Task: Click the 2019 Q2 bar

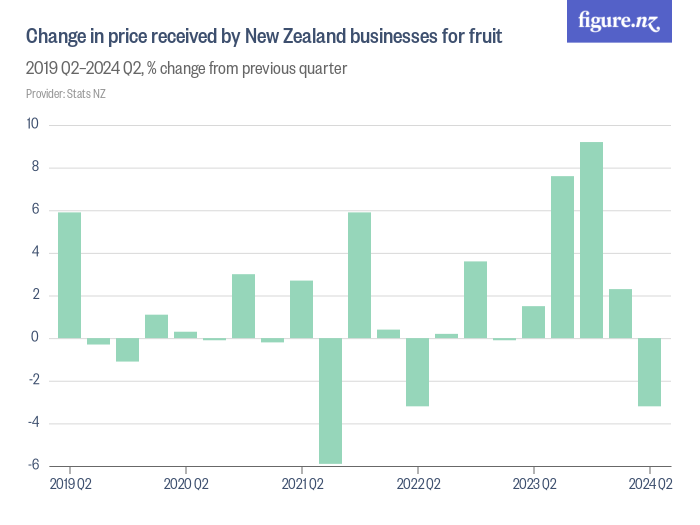Action: click(69, 275)
